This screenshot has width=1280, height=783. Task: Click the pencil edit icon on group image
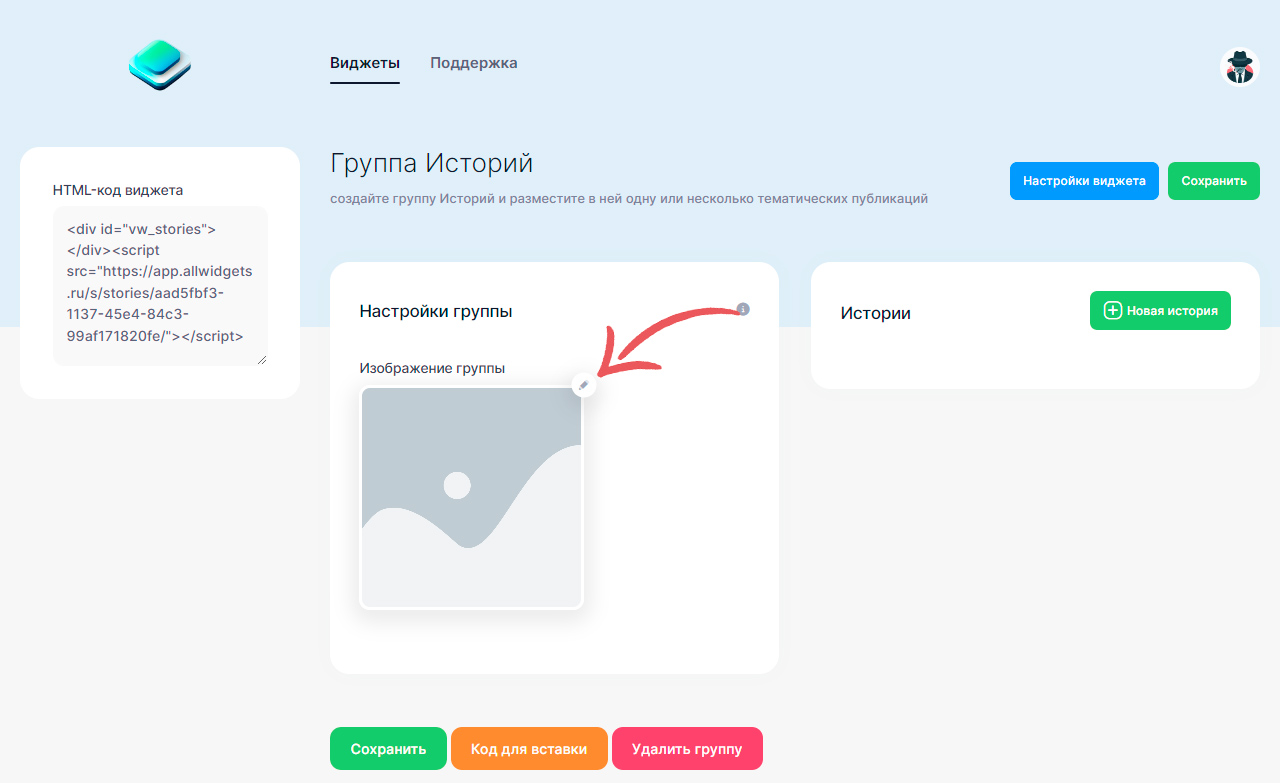pyautogui.click(x=584, y=385)
